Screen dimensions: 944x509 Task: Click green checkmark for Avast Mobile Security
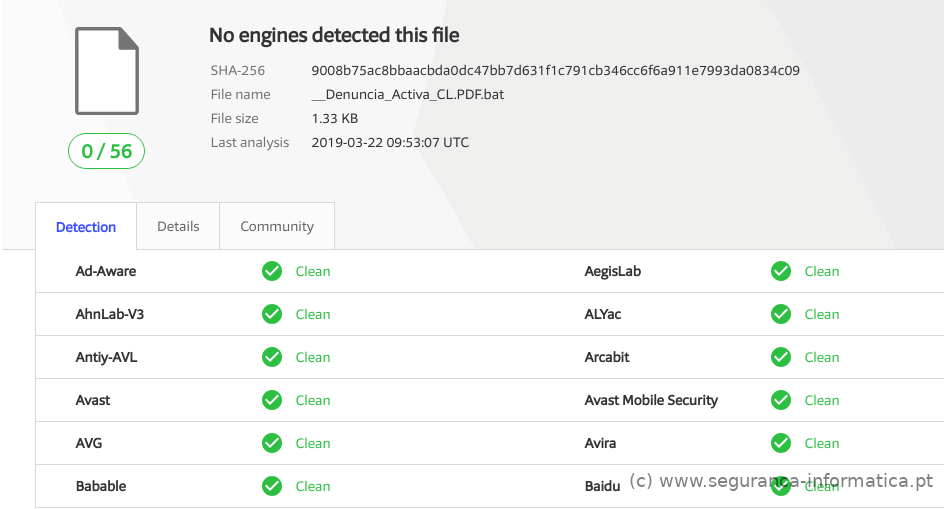pyautogui.click(x=781, y=400)
